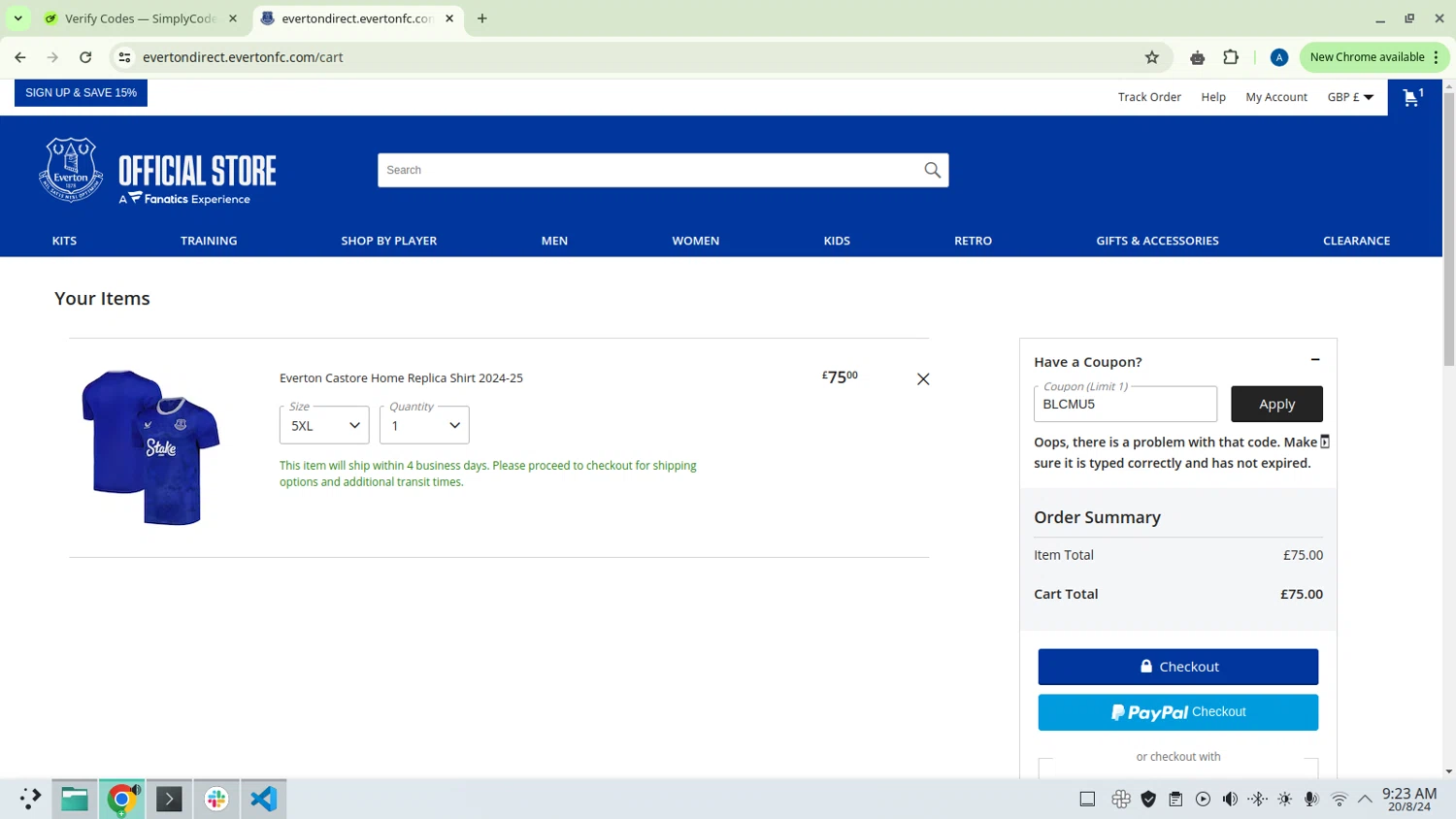1456x819 pixels.
Task: Open the application launcher in taskbar
Action: [x=29, y=799]
